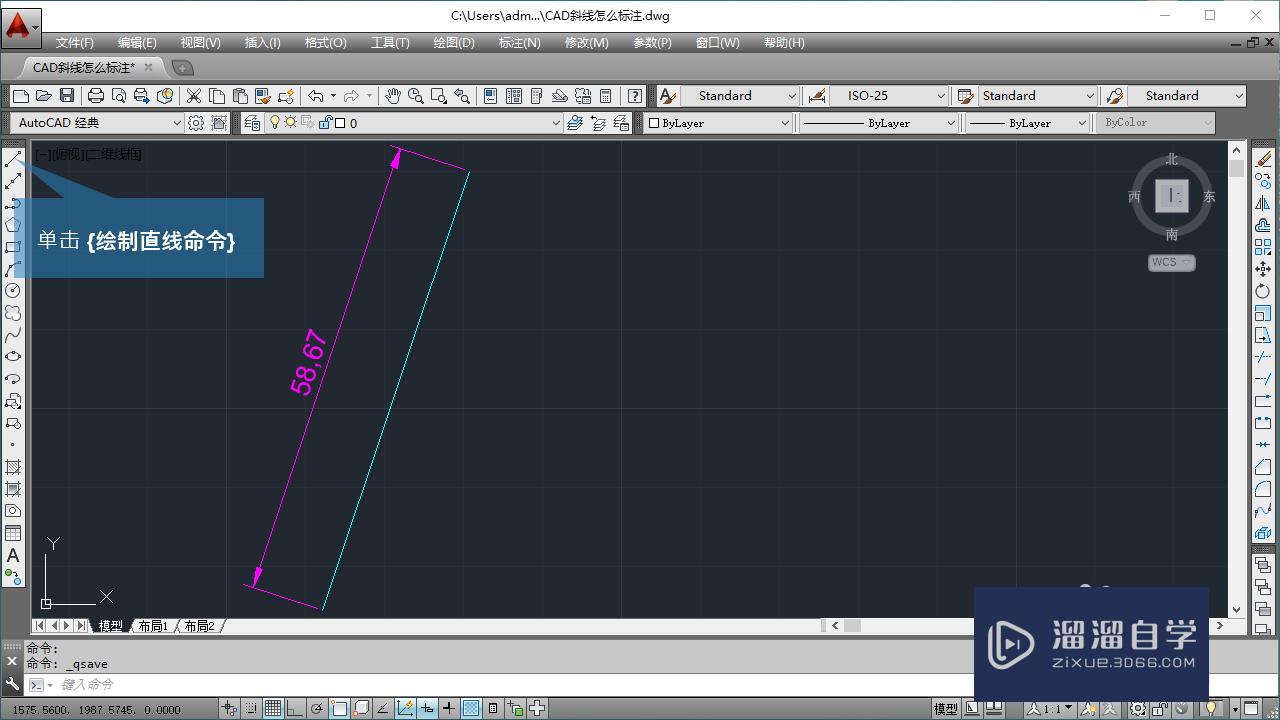Expand the ByLayer lineweight dropdown
The height and width of the screenshot is (720, 1280).
[1027, 123]
